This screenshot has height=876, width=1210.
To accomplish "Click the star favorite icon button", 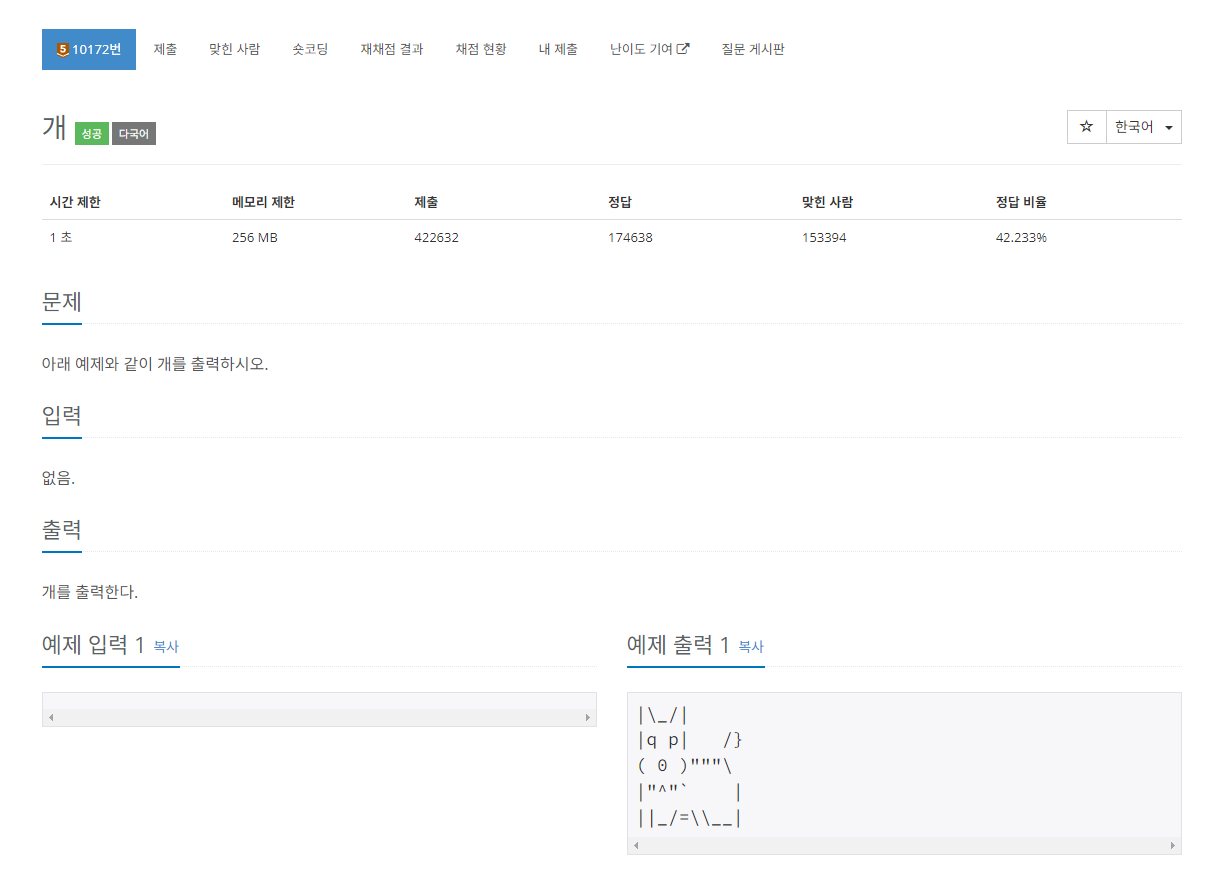I will tap(1087, 127).
